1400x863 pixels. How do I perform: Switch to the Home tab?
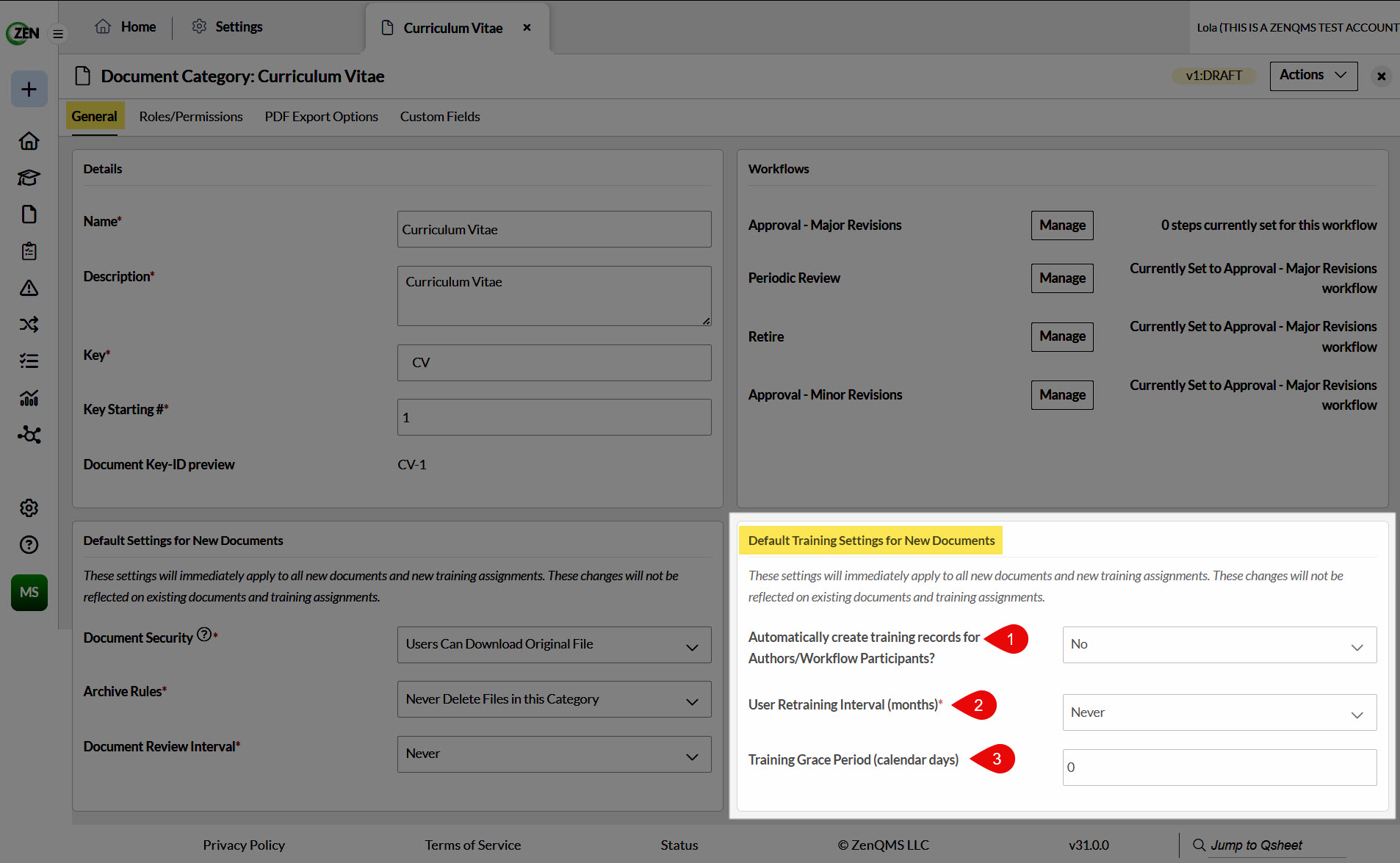pyautogui.click(x=126, y=27)
